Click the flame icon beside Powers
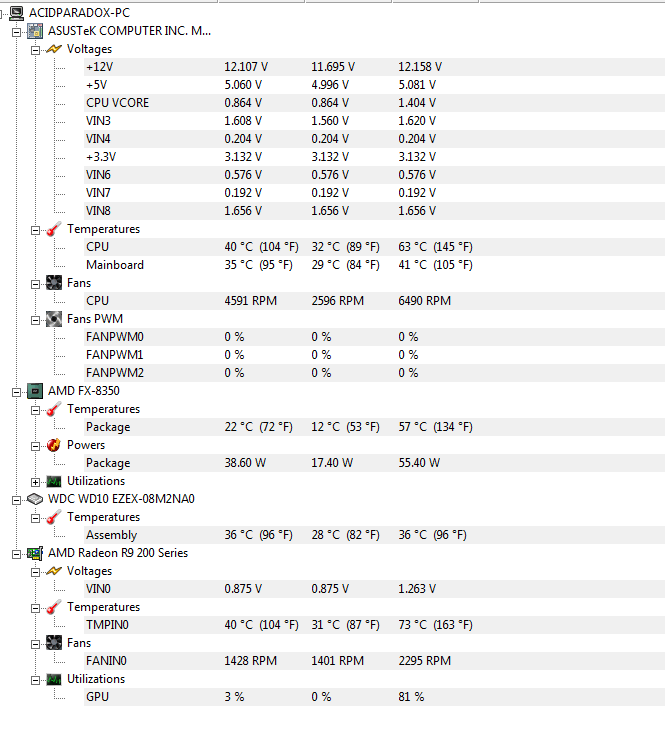 (54, 445)
